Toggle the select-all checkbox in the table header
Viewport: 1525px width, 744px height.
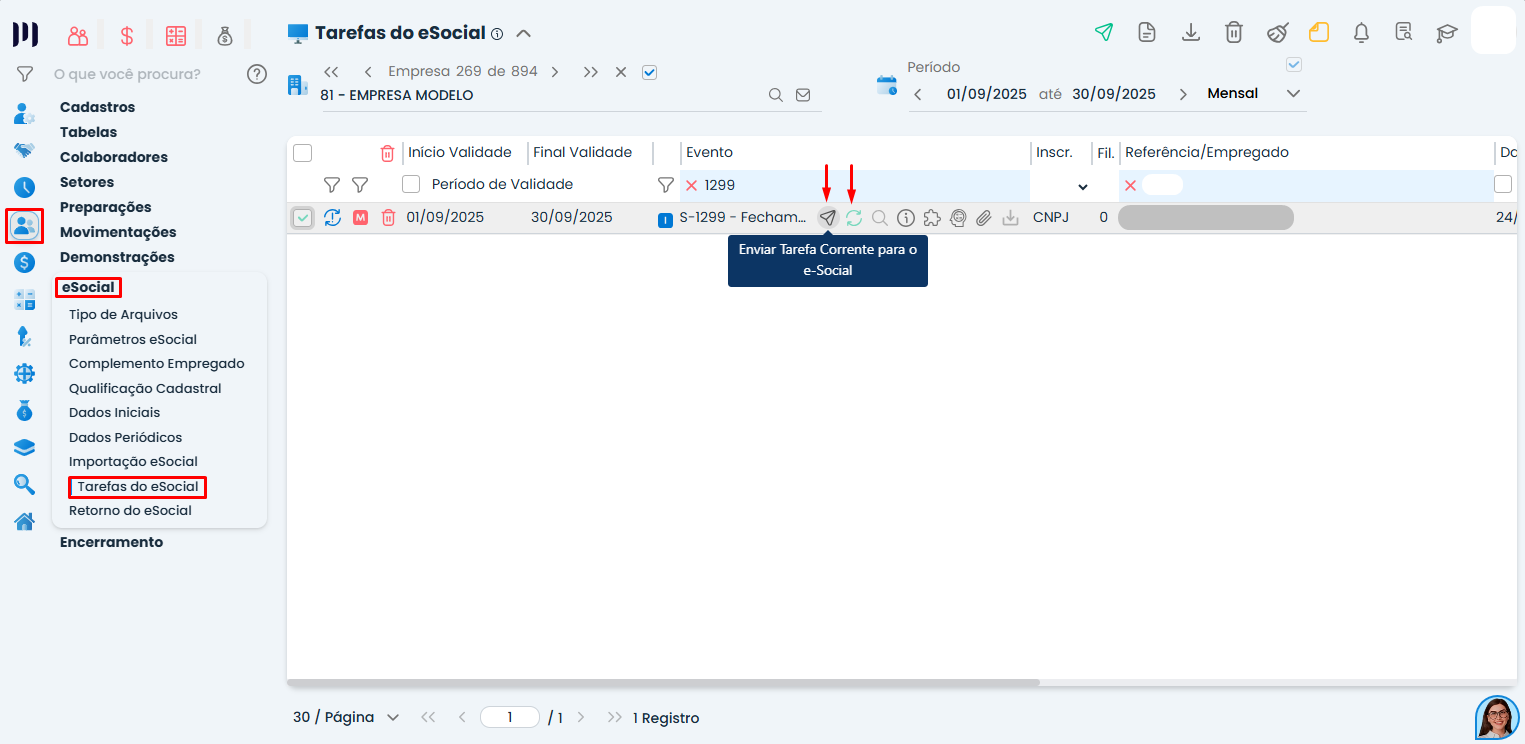click(302, 153)
